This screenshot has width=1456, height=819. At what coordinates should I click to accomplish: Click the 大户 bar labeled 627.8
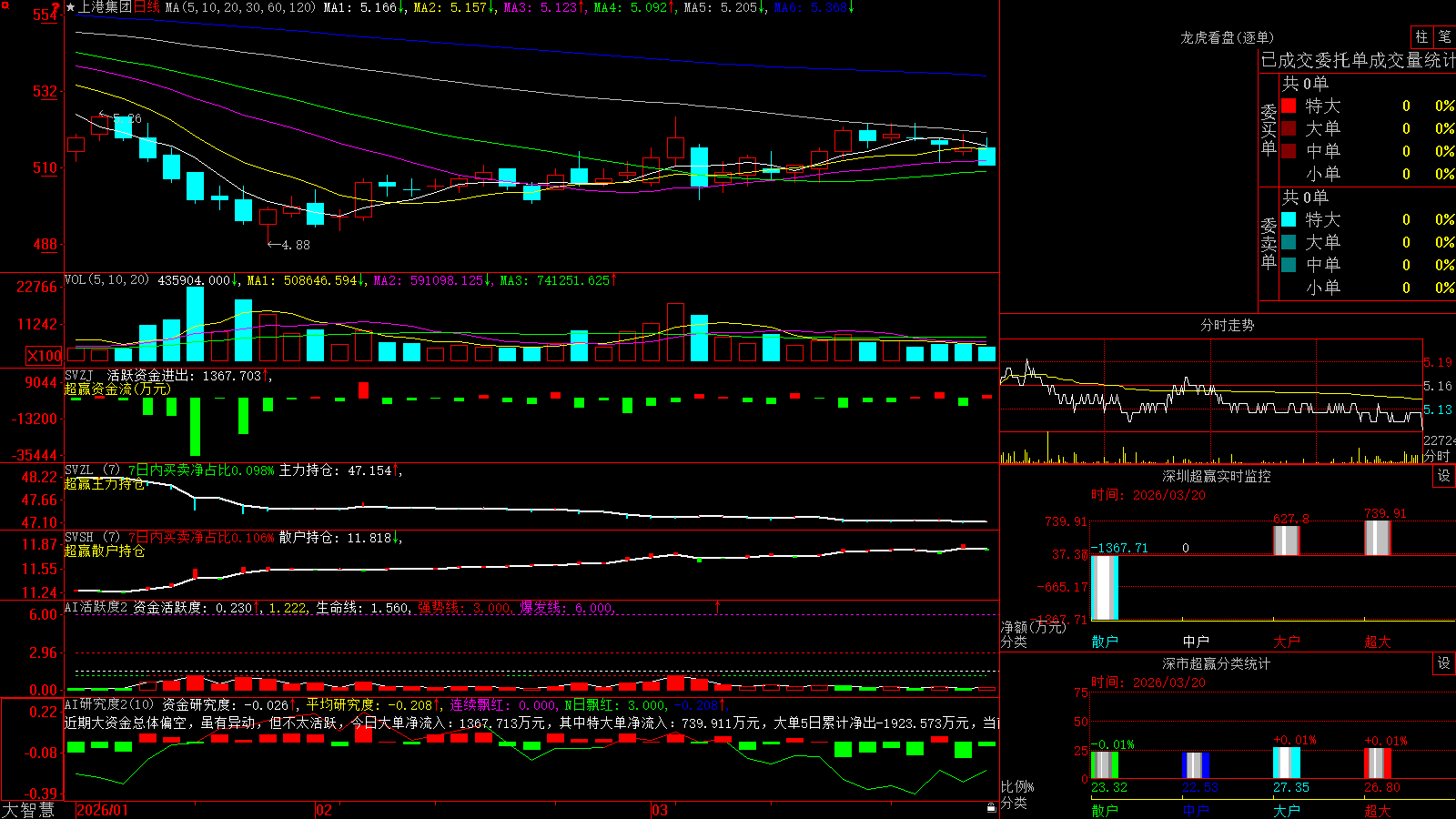(x=1287, y=541)
